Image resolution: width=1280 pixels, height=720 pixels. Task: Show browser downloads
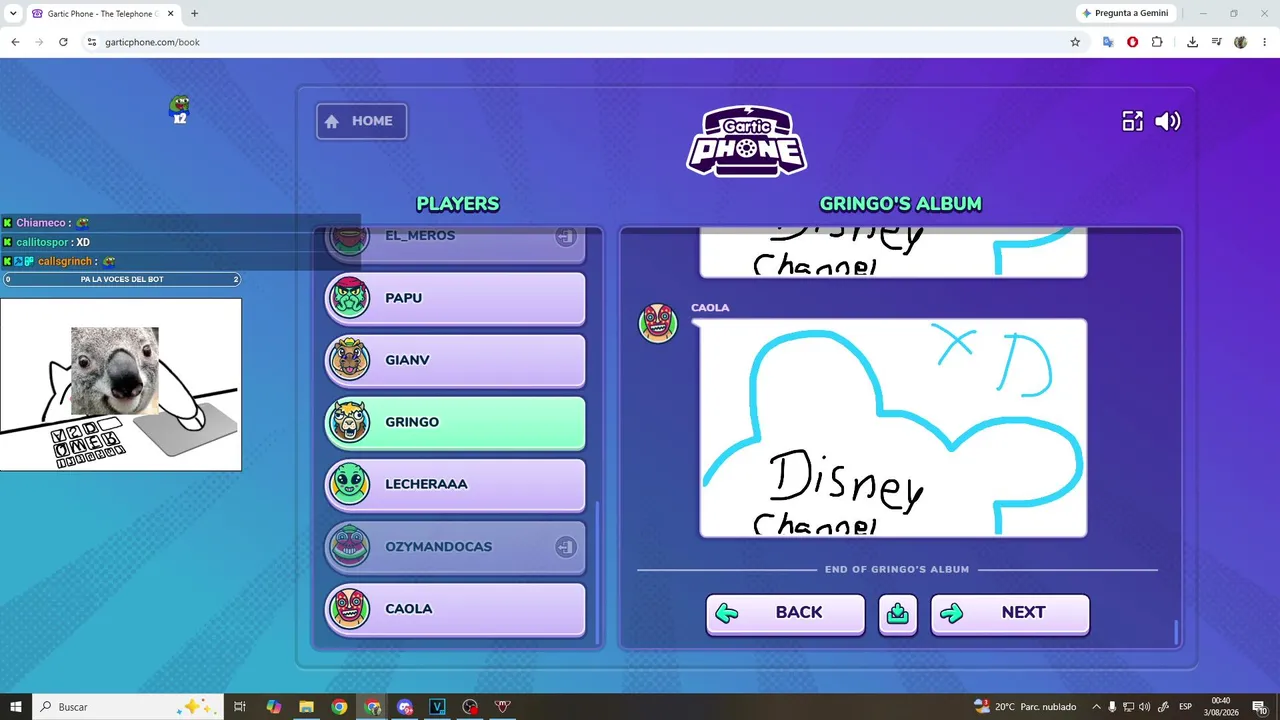[x=1192, y=42]
